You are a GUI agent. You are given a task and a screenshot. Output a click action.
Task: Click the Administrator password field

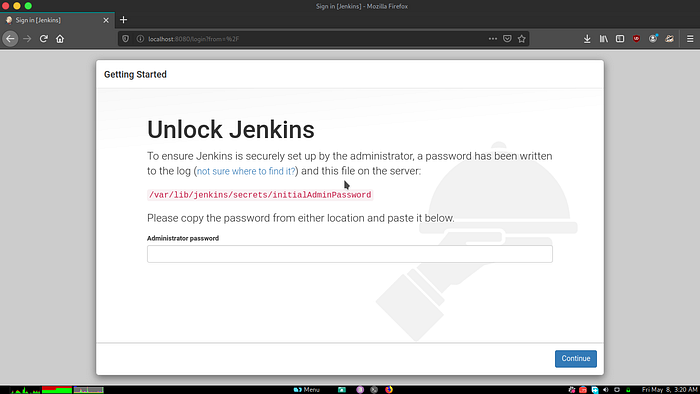tap(350, 254)
